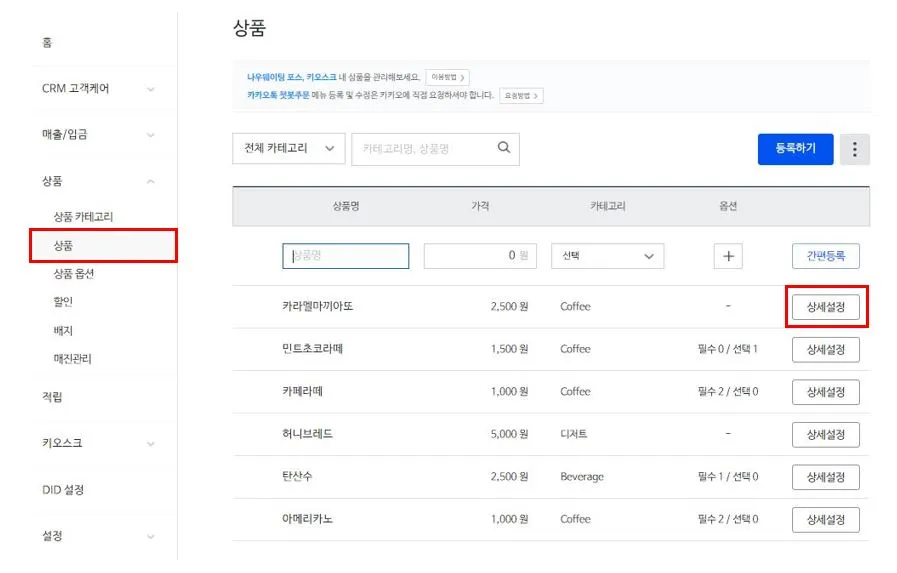Open 상세설정 for 카라멜마끼아또

825,307
